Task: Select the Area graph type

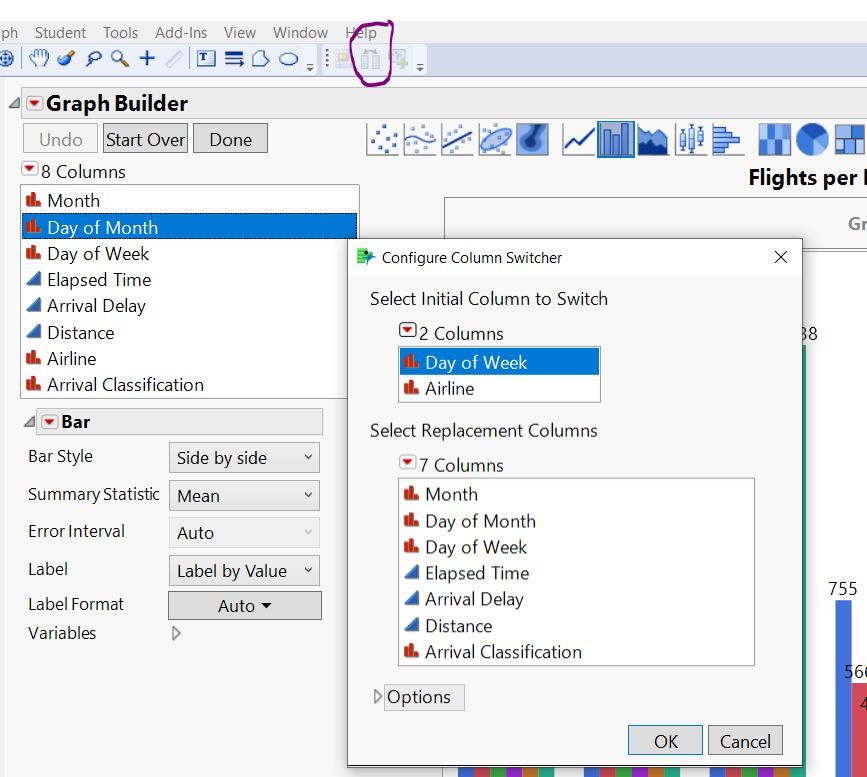Action: (651, 140)
